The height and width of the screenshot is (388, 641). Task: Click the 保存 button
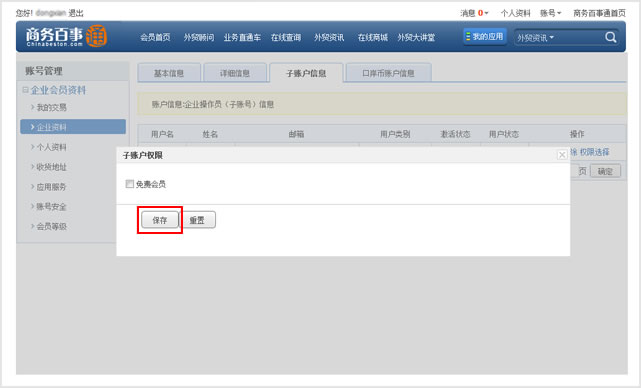160,220
